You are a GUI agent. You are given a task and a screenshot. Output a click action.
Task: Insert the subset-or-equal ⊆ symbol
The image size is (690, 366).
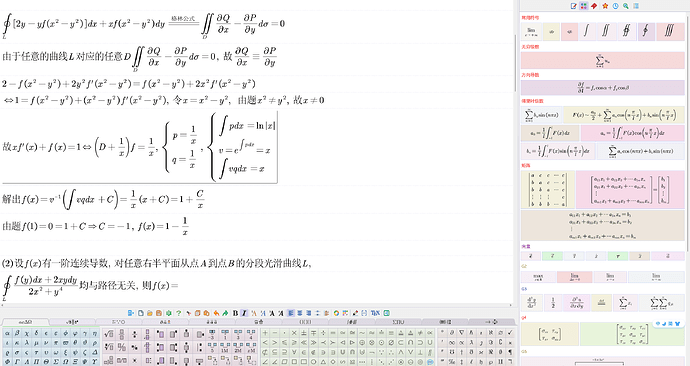[275, 352]
